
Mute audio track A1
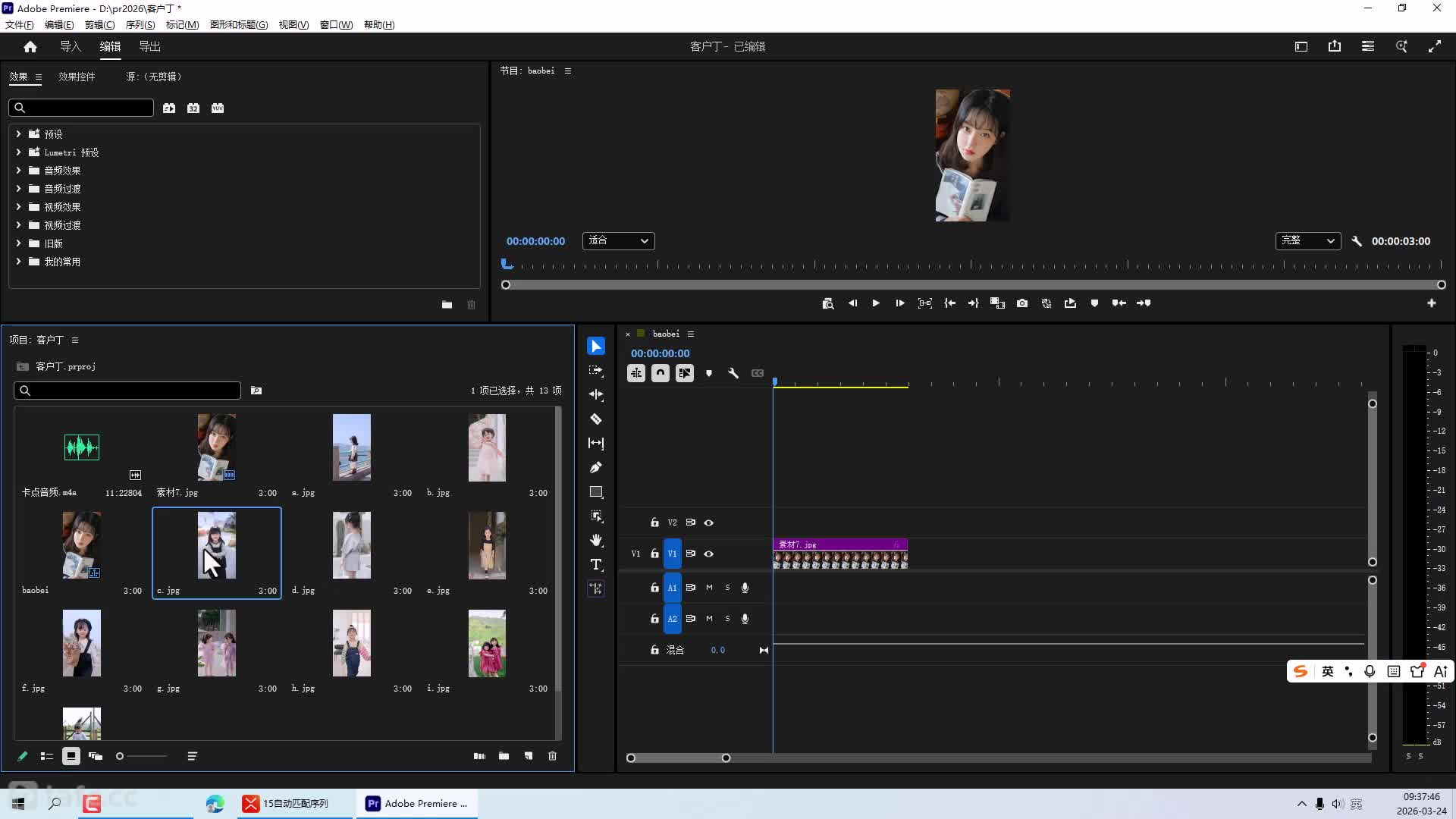pyautogui.click(x=709, y=588)
